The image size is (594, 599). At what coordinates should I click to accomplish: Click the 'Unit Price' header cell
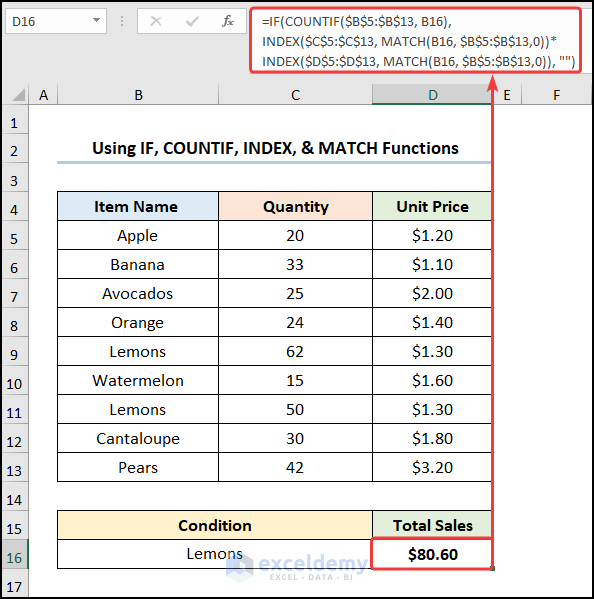pos(432,206)
